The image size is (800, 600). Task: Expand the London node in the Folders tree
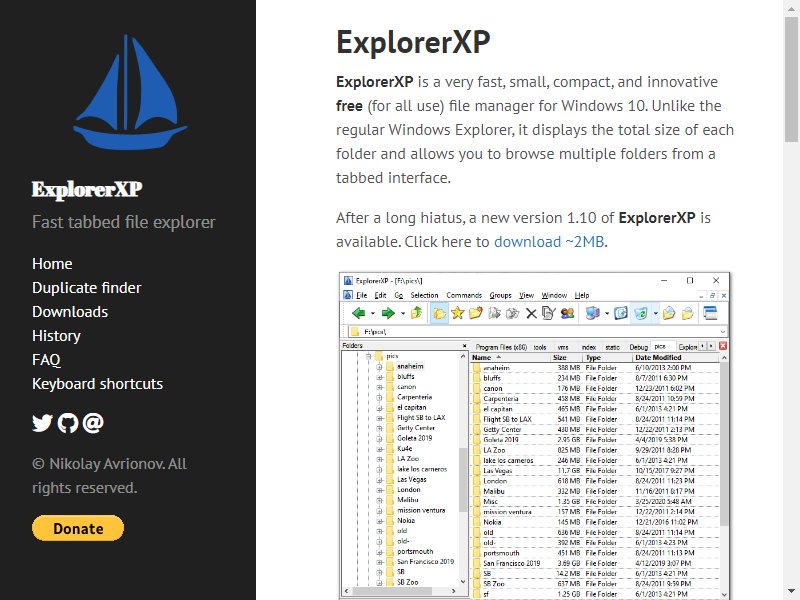(380, 490)
